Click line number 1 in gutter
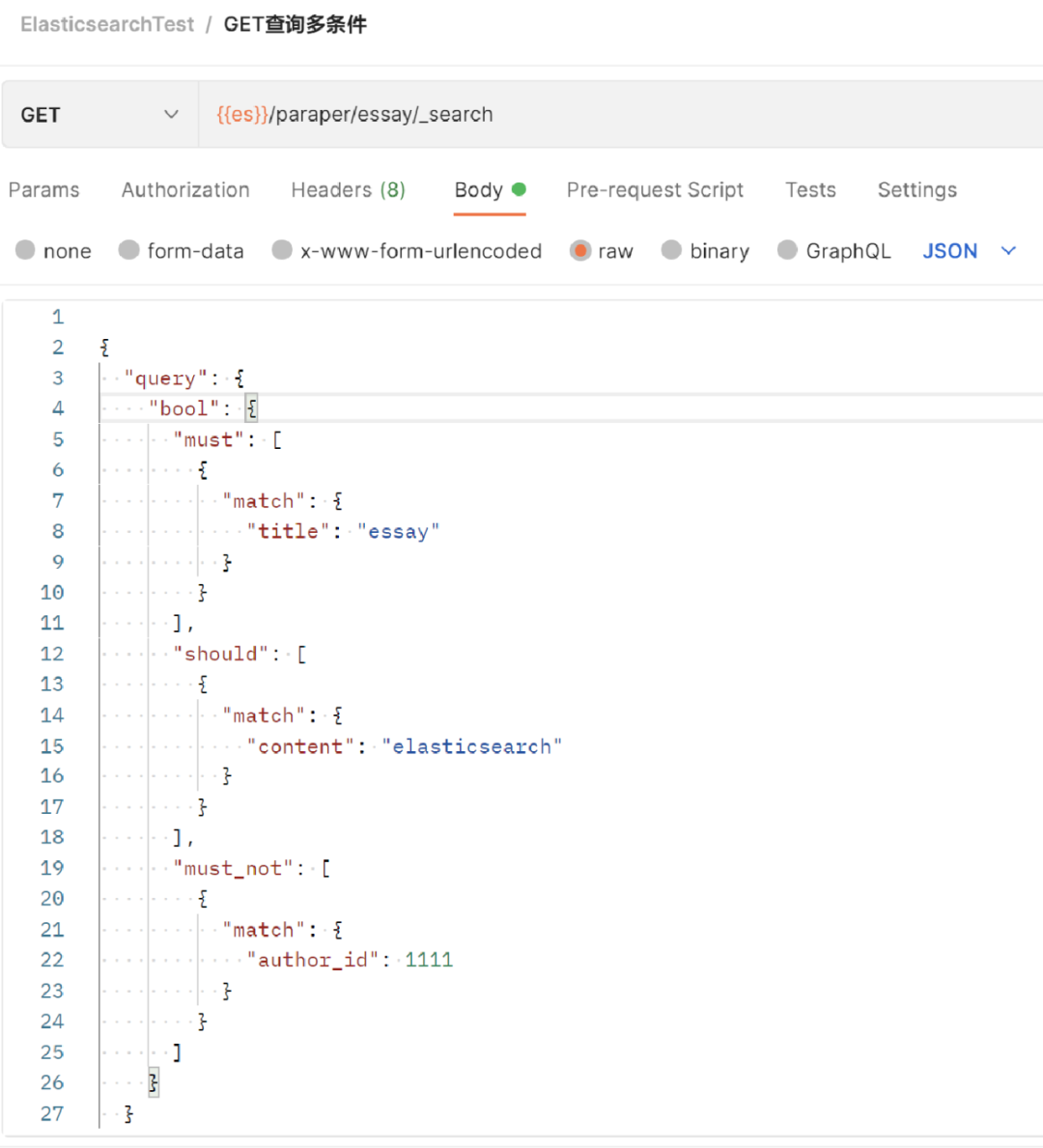 pyautogui.click(x=58, y=317)
